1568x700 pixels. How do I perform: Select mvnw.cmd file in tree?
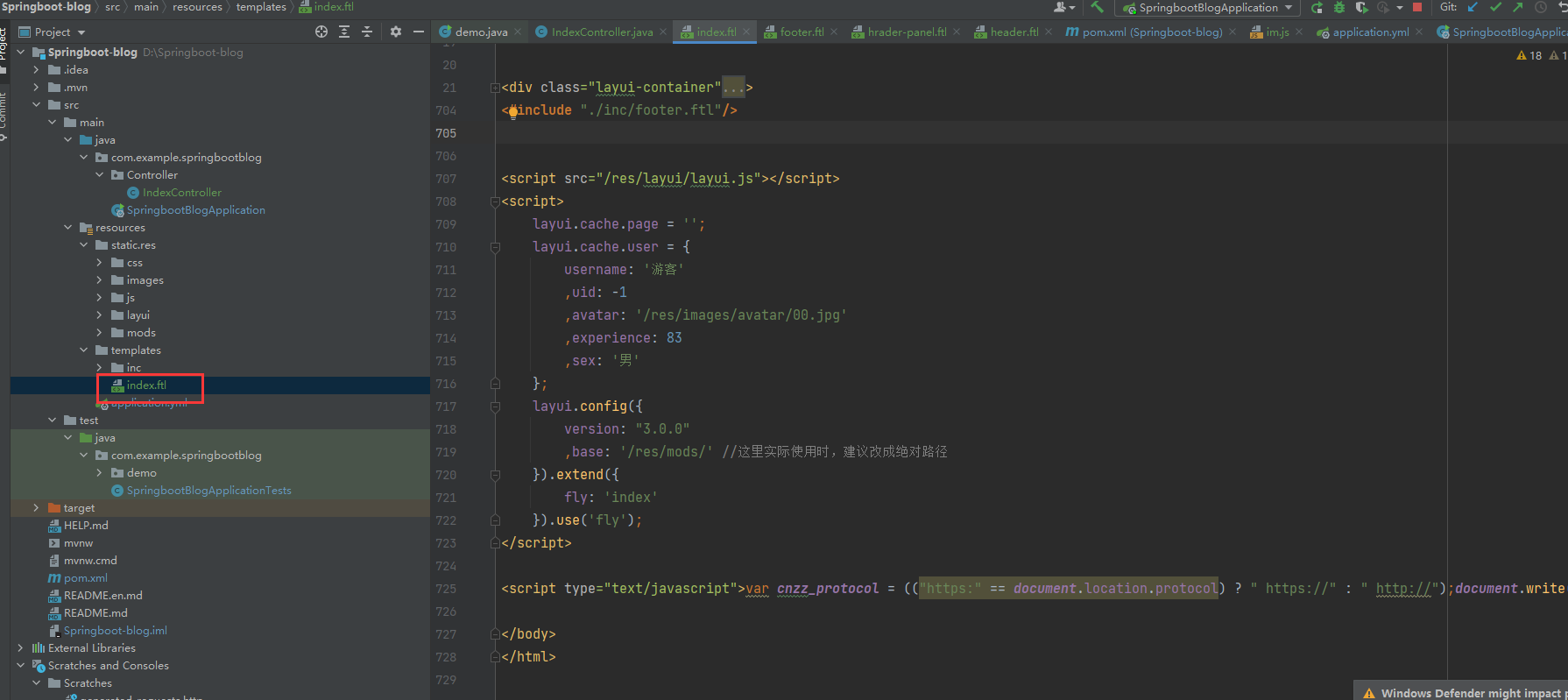(x=90, y=561)
